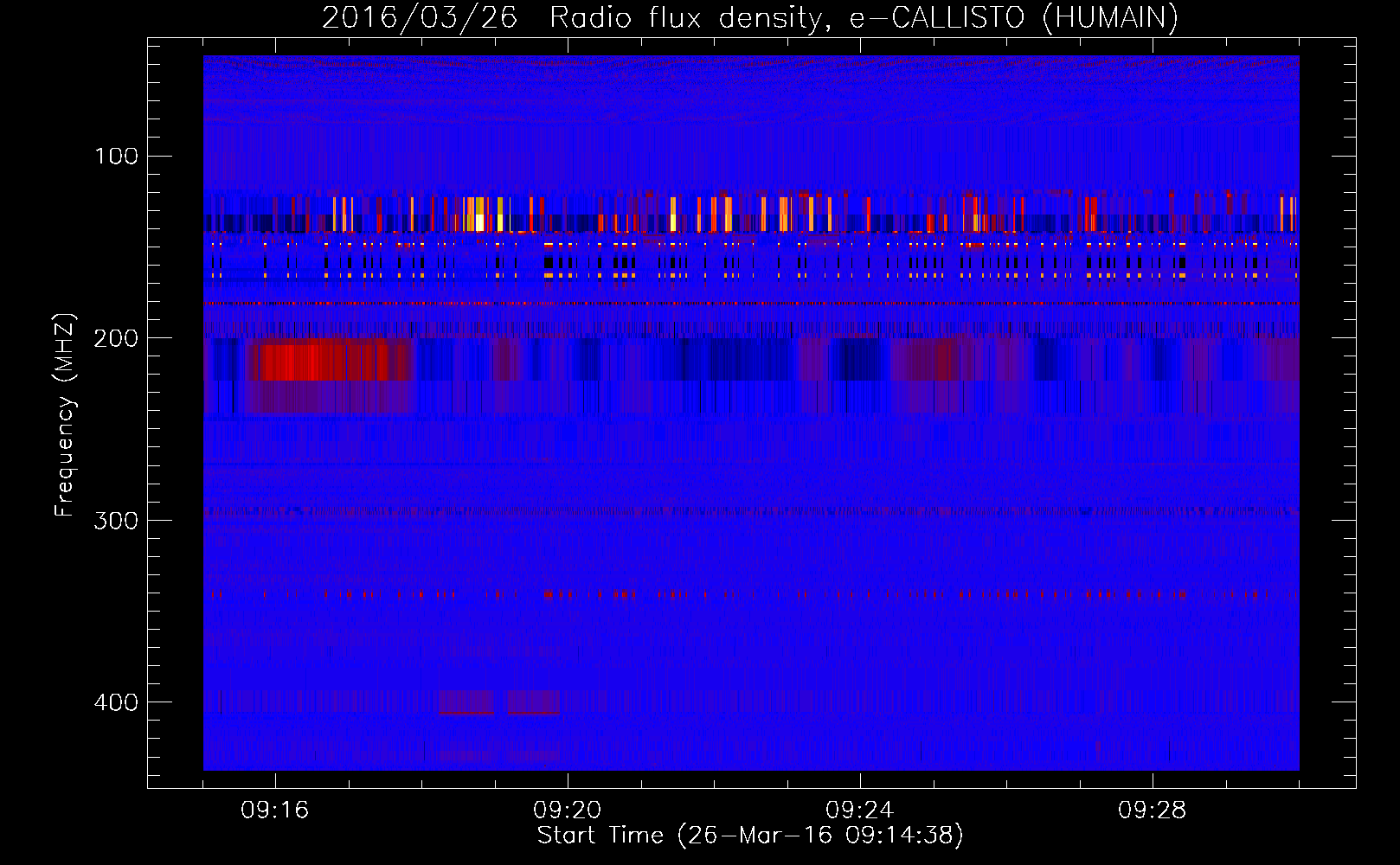
Task: Click the 09:20 time axis label
Action: tap(568, 811)
